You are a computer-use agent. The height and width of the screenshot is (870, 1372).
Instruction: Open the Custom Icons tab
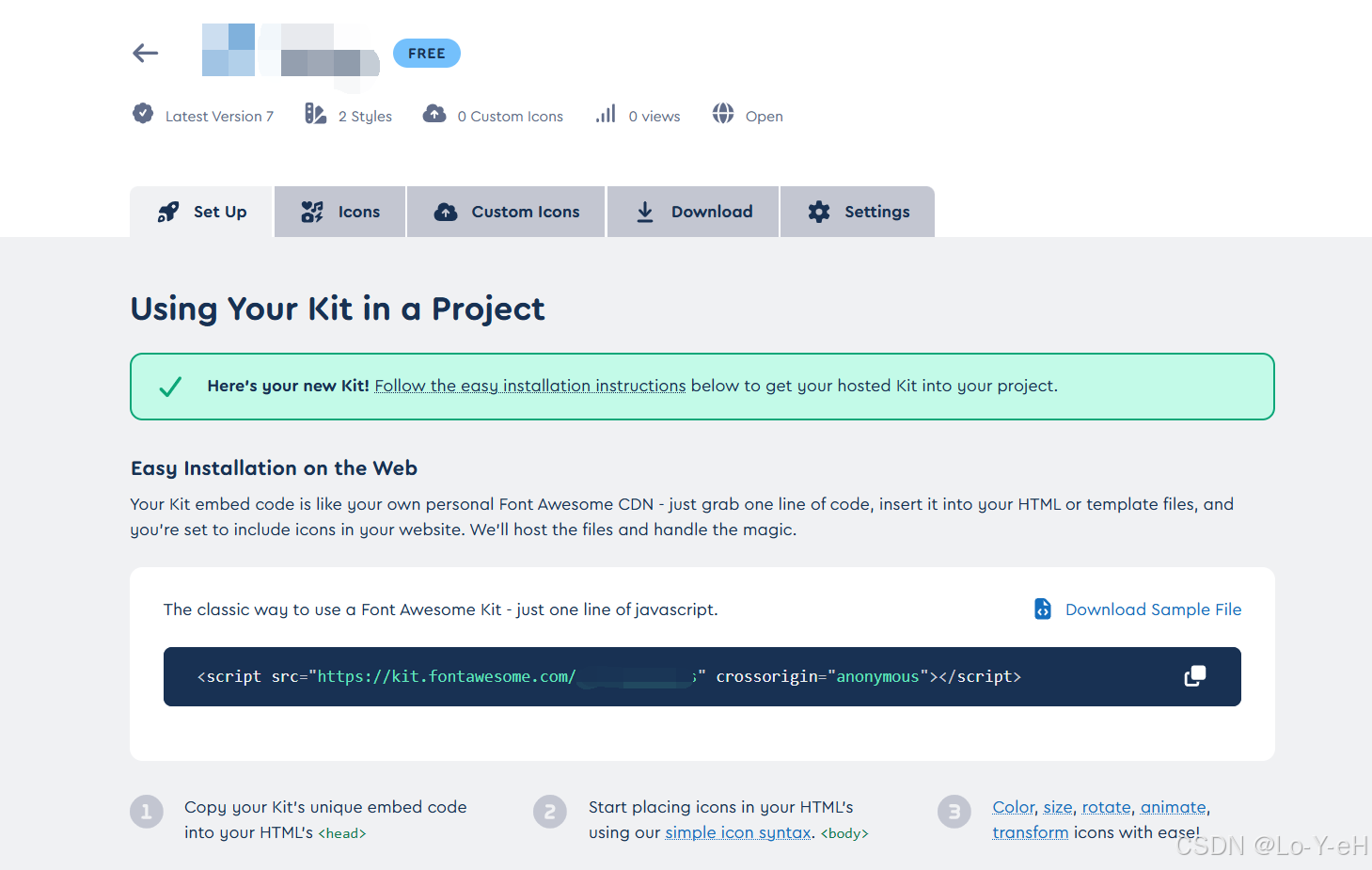click(506, 212)
